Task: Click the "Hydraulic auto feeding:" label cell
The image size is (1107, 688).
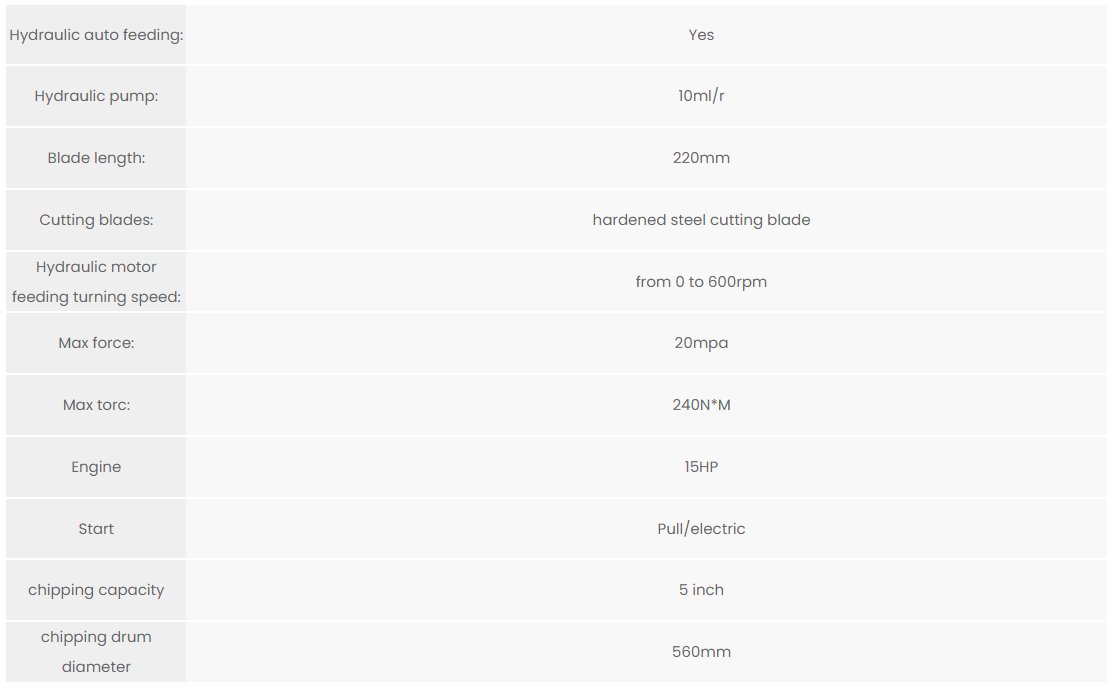Action: point(96,35)
